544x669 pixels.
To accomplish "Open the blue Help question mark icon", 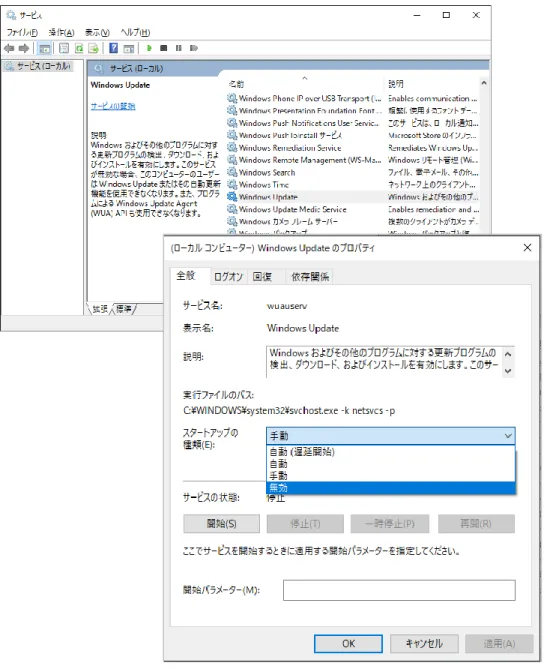I will 113,48.
